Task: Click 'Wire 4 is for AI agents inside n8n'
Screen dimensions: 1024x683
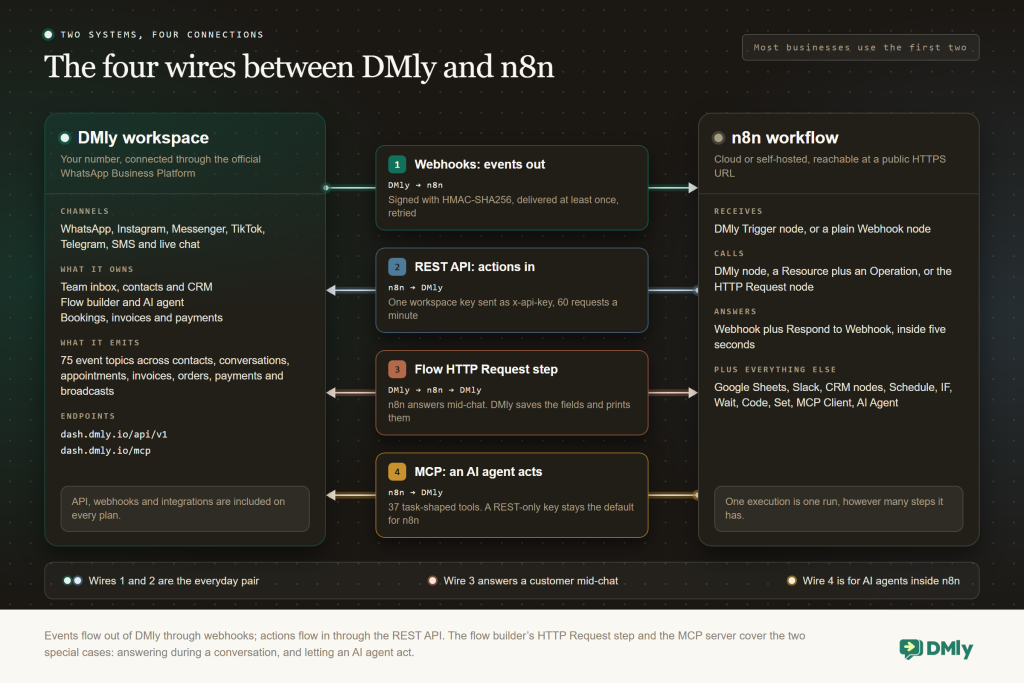Action: [881, 580]
